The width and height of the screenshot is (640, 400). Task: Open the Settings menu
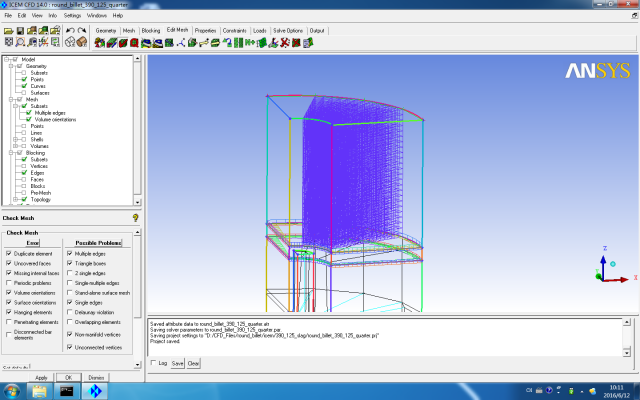73,16
